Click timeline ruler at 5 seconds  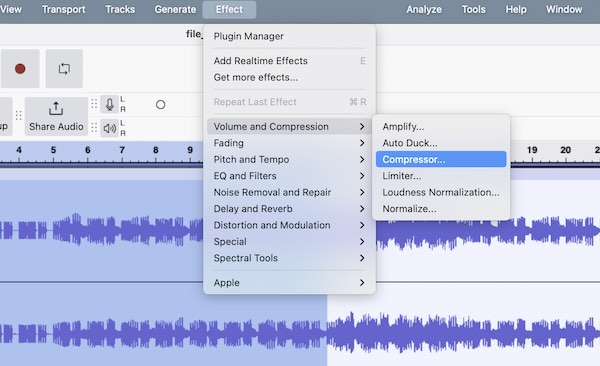pyautogui.click(x=53, y=150)
